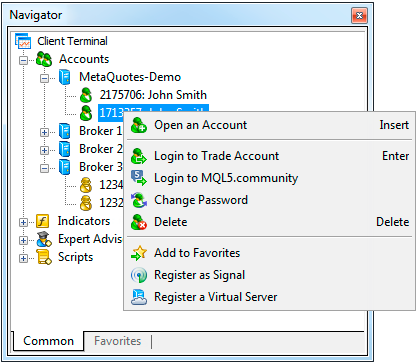Close the Navigator panel
This screenshot has height=362, width=418.
(359, 15)
